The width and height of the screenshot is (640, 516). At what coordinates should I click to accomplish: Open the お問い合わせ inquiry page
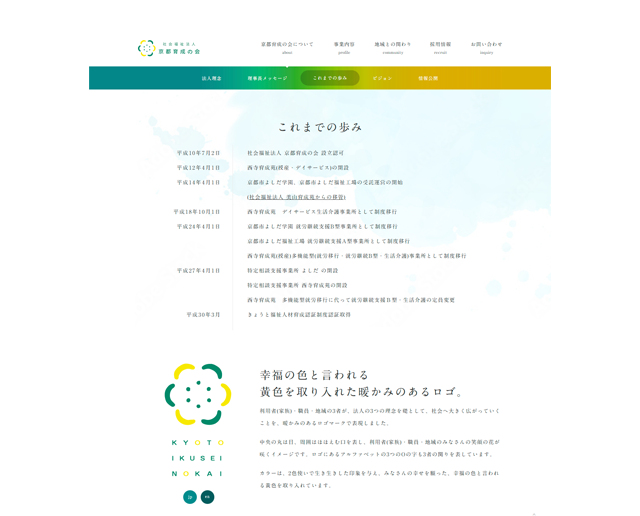click(486, 47)
